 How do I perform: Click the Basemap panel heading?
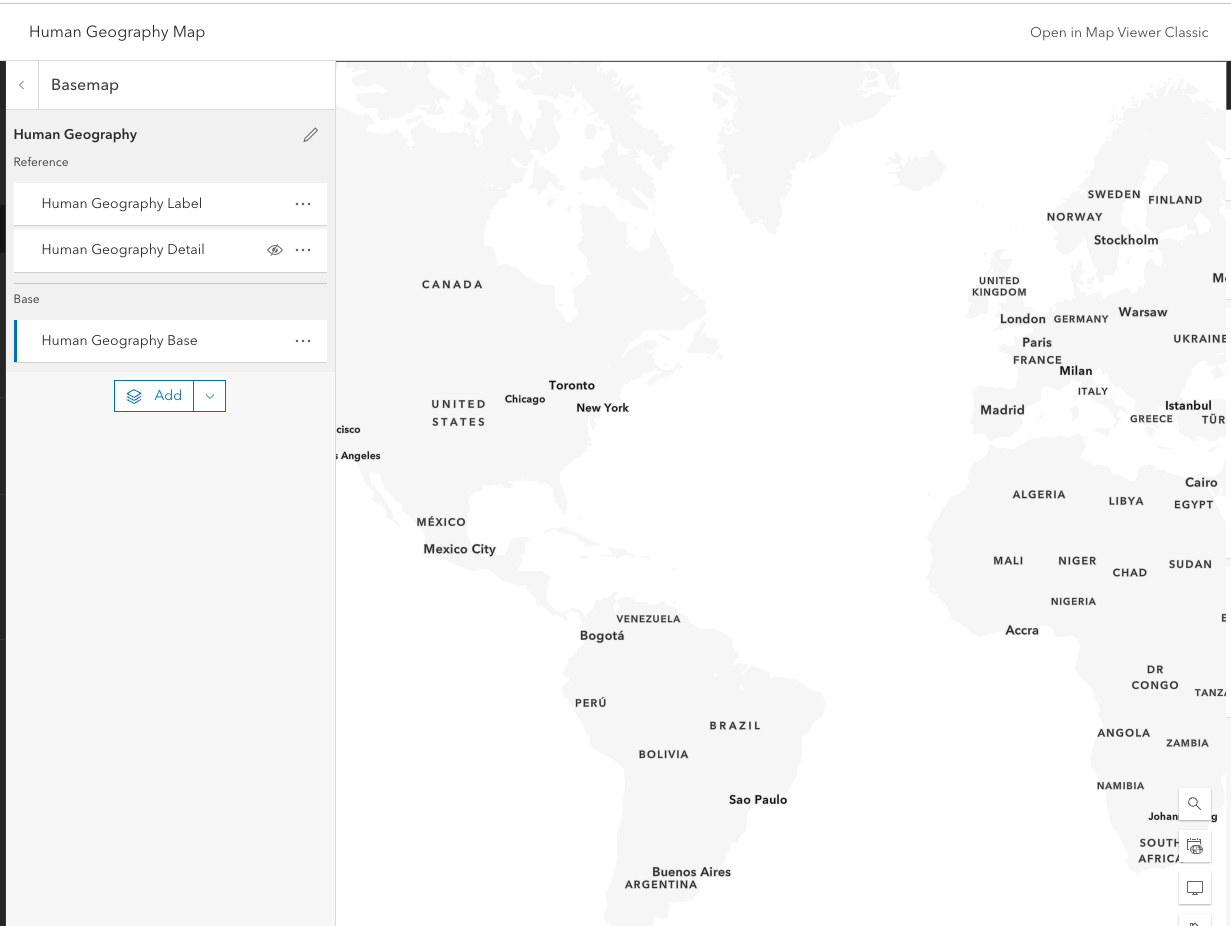(85, 85)
